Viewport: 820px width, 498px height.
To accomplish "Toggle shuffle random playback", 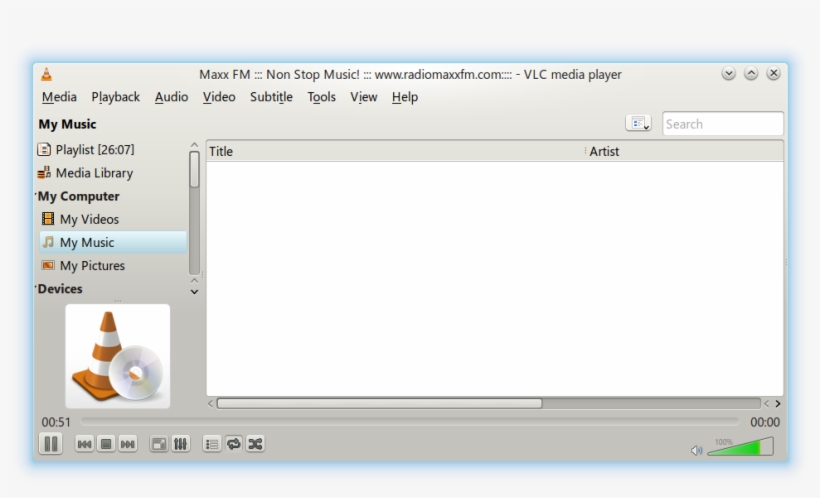I will click(x=255, y=444).
